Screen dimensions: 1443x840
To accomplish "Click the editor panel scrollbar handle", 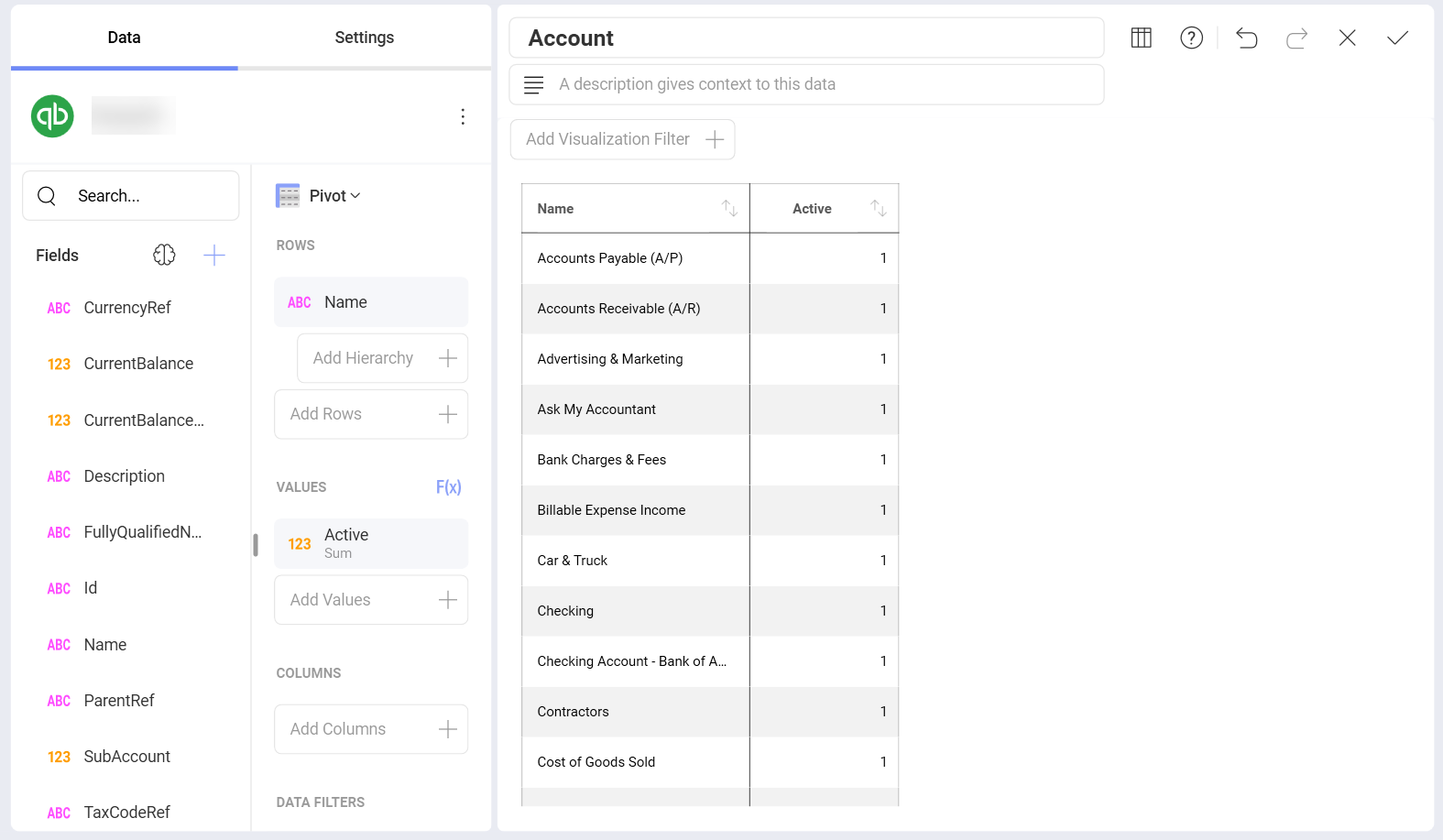I will 256,545.
